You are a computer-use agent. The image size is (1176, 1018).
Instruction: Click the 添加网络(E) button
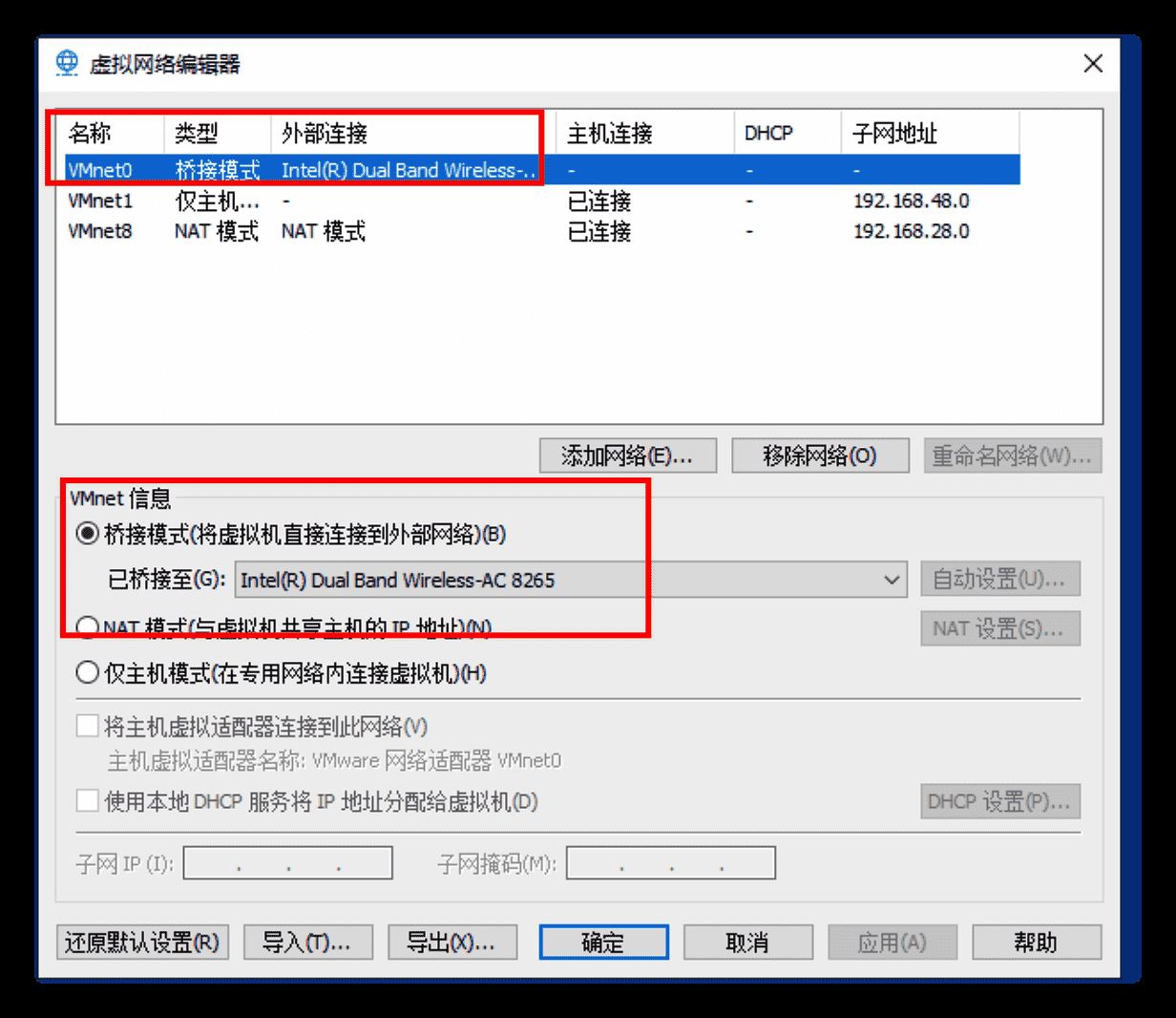click(627, 455)
